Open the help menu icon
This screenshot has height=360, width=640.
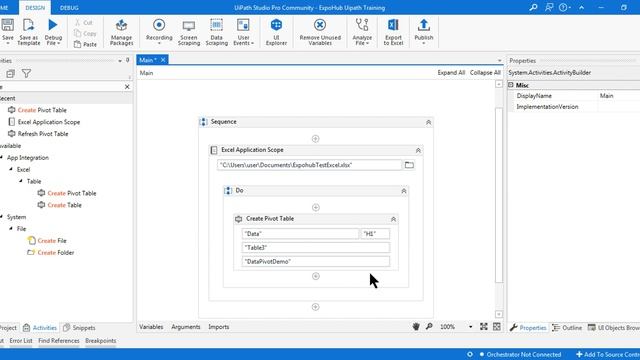pyautogui.click(x=564, y=7)
